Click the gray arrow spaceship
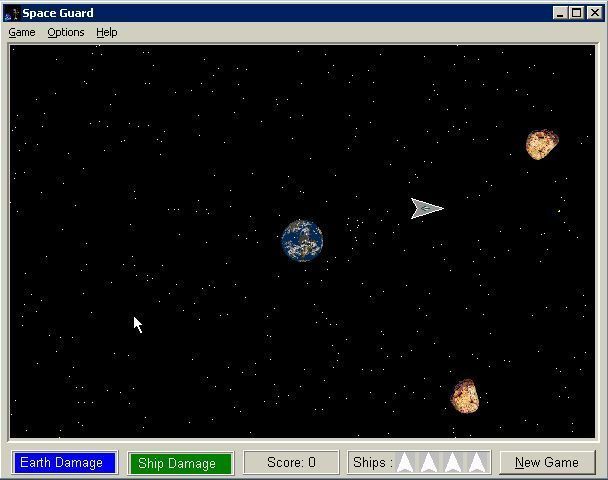Screen dimensions: 608x480 coord(426,208)
